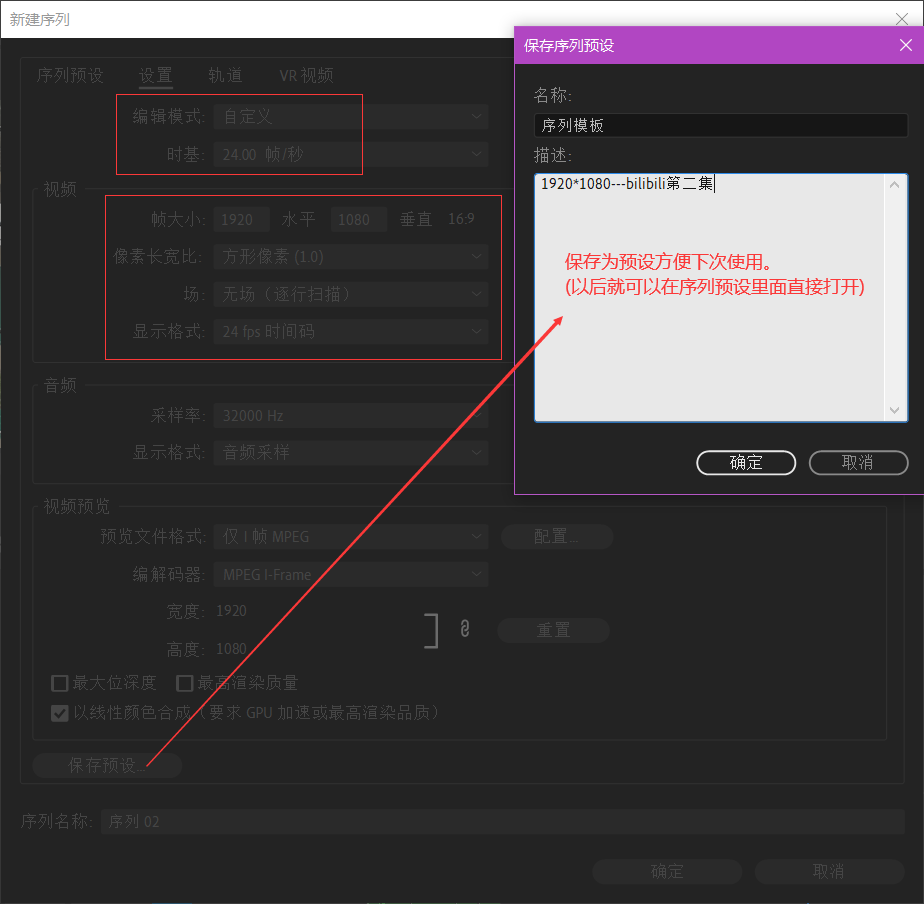924x904 pixels.
Task: Open the audio 显示格式 音频采样 dropdown
Action: tap(351, 453)
